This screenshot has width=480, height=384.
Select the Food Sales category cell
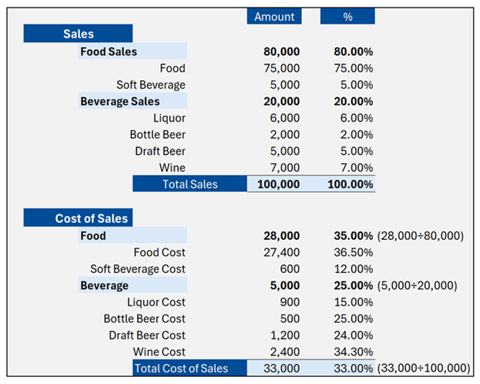pyautogui.click(x=133, y=51)
